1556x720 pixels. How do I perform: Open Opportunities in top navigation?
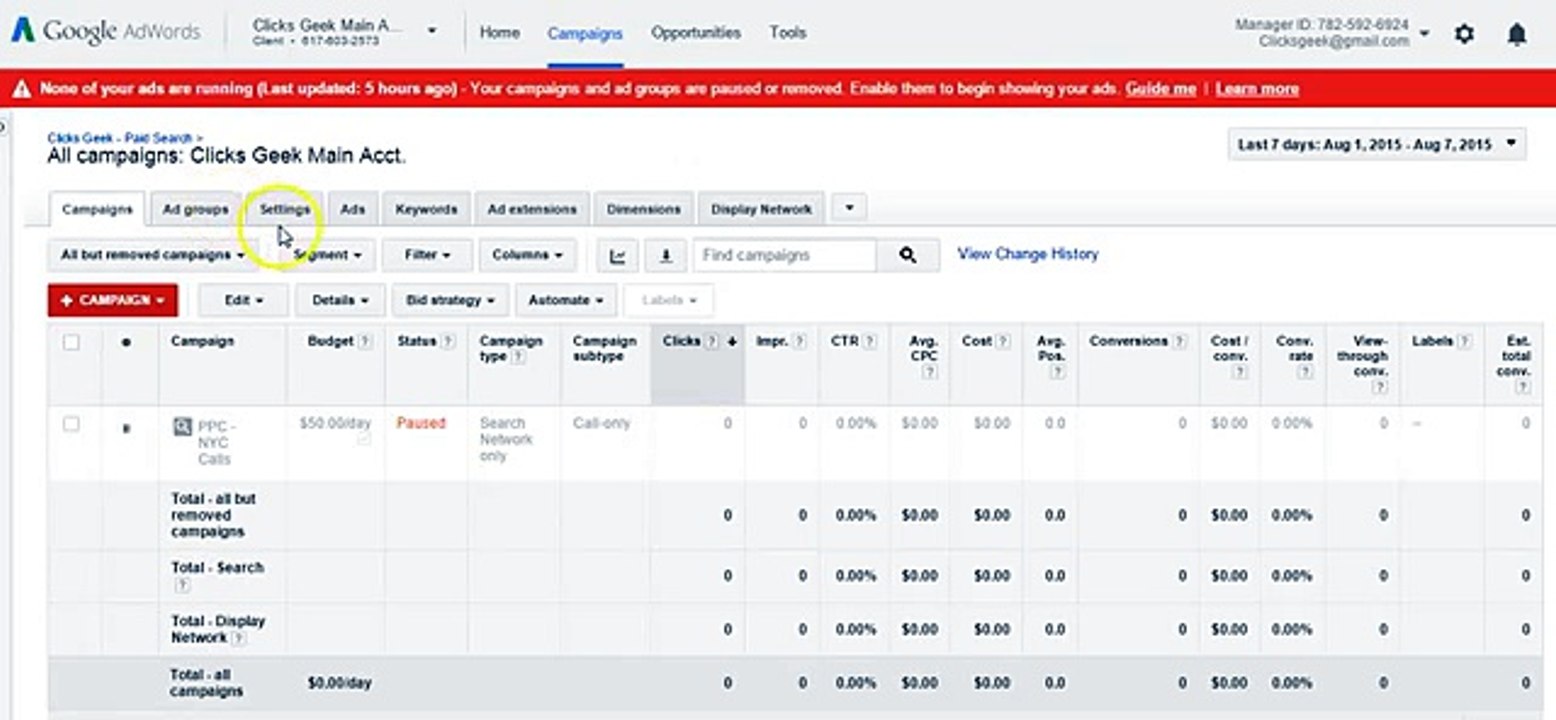coord(696,32)
